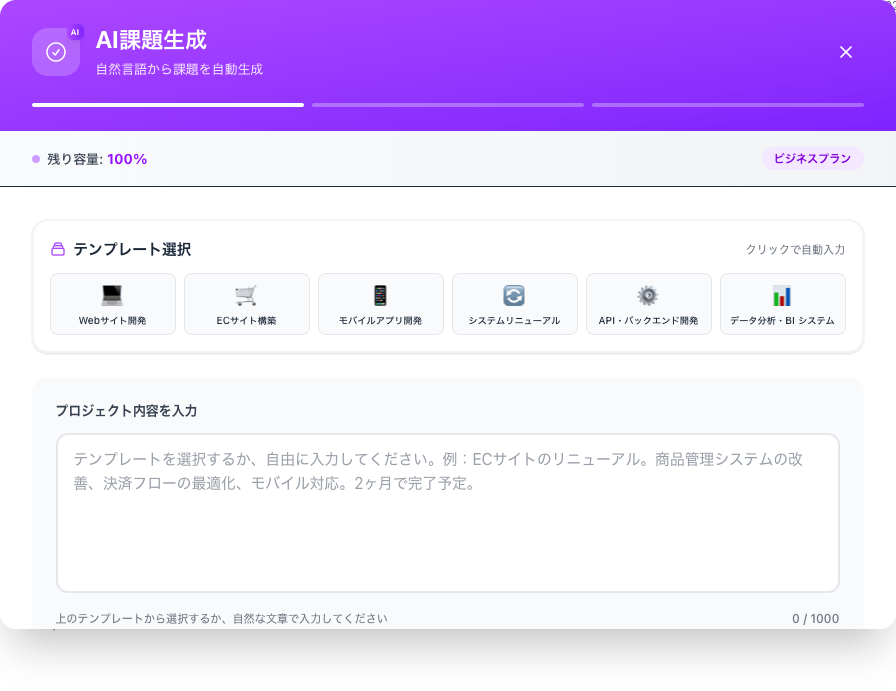Jump to the third progress step bar

pyautogui.click(x=728, y=104)
